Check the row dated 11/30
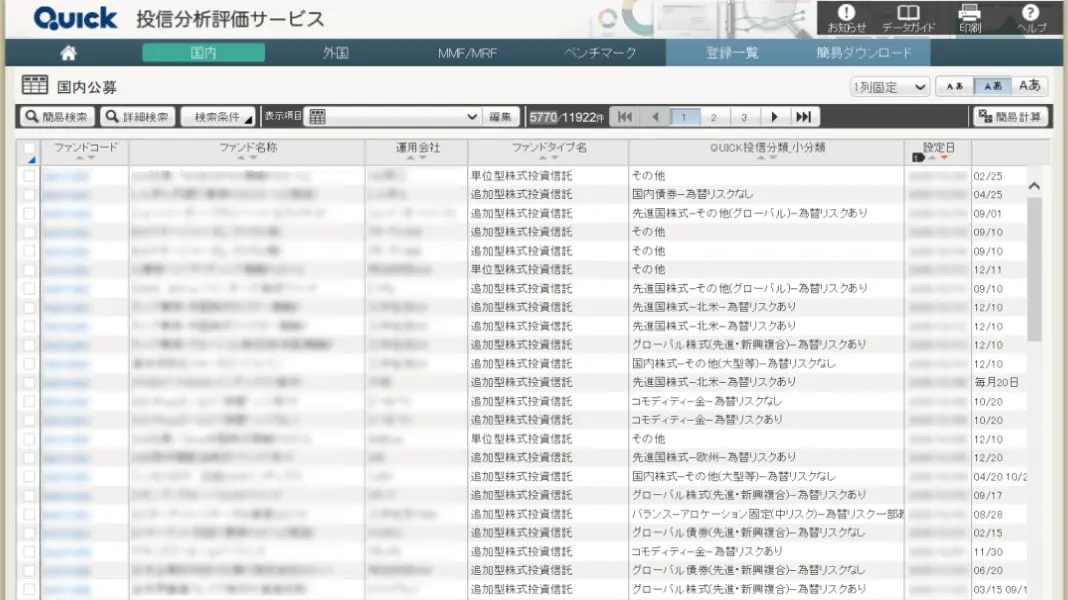This screenshot has width=1068, height=600. tap(29, 552)
